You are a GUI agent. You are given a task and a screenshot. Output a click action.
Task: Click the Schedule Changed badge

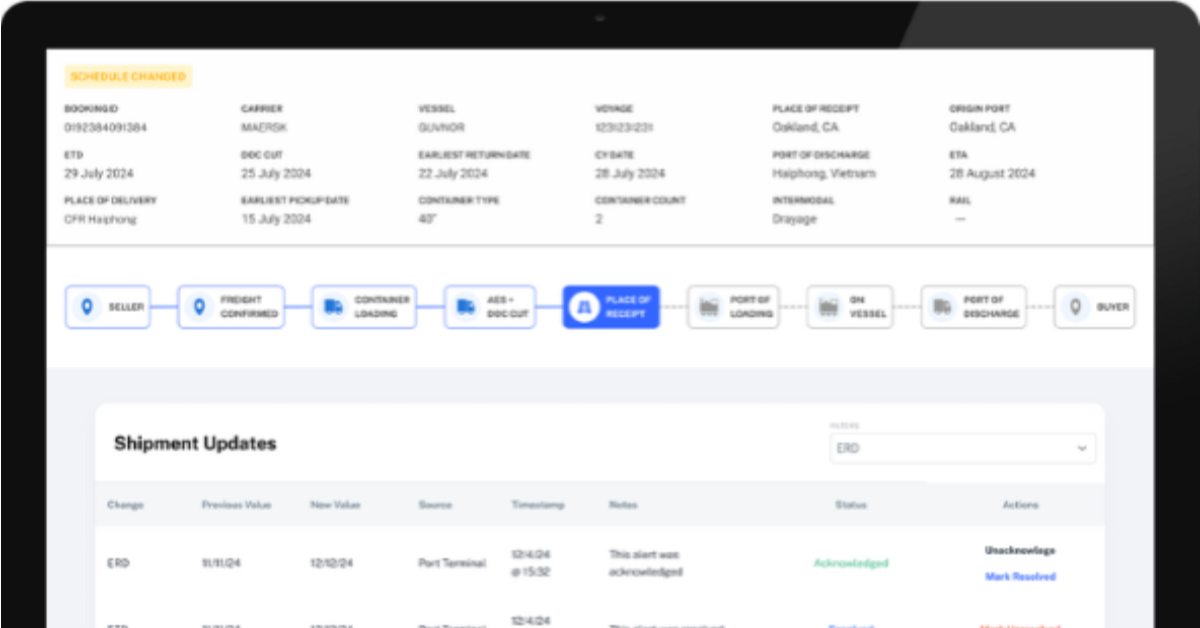point(128,77)
